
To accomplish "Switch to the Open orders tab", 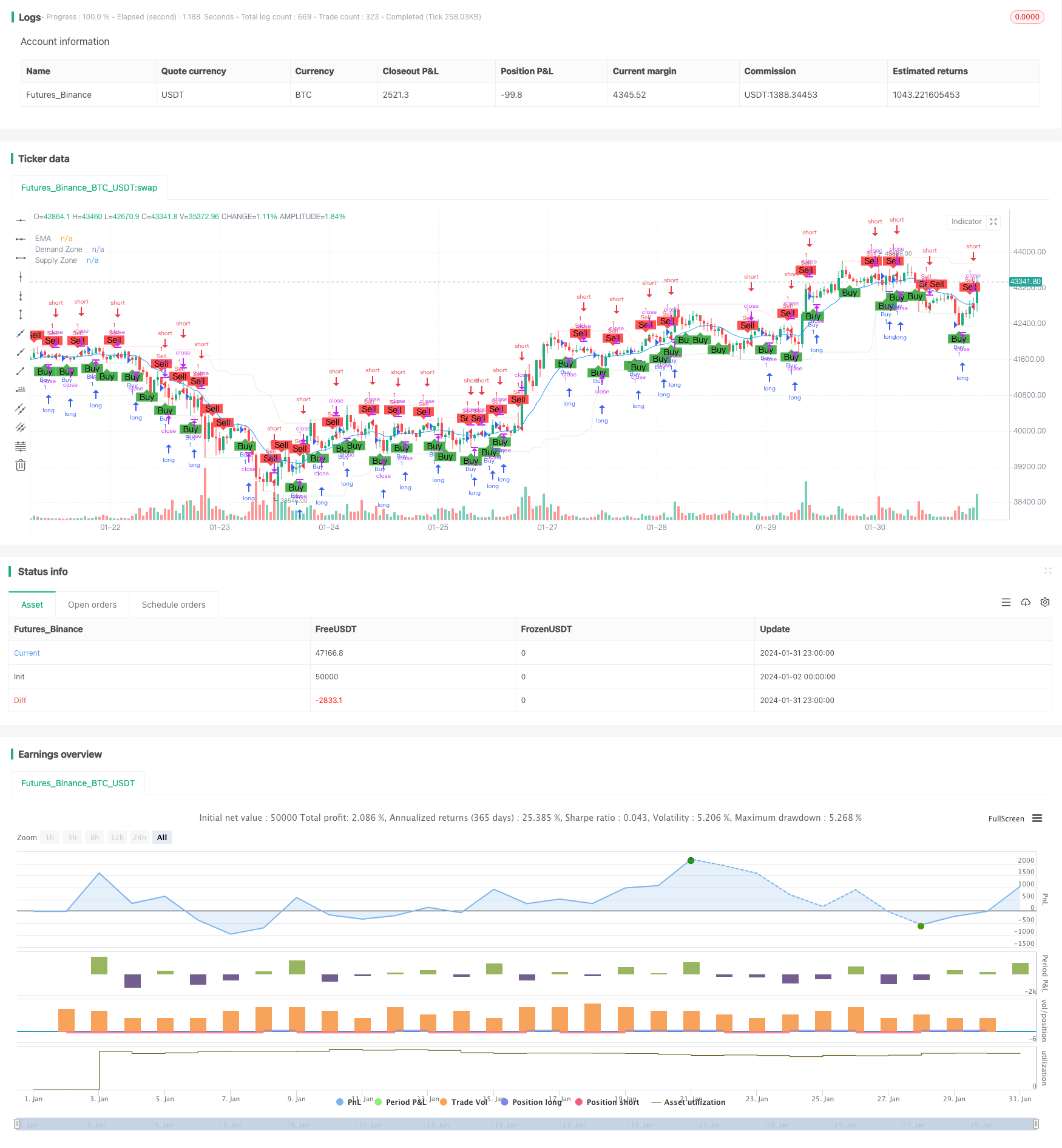I will pos(92,605).
